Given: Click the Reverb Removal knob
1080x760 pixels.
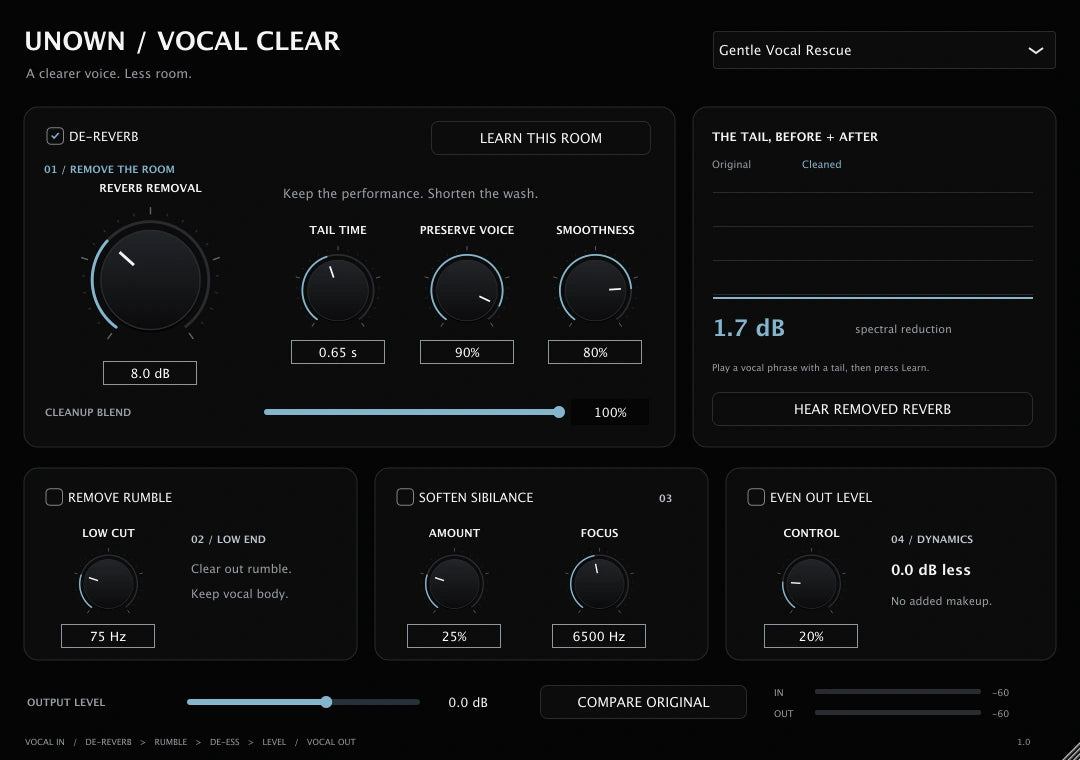Looking at the screenshot, I should tap(150, 279).
